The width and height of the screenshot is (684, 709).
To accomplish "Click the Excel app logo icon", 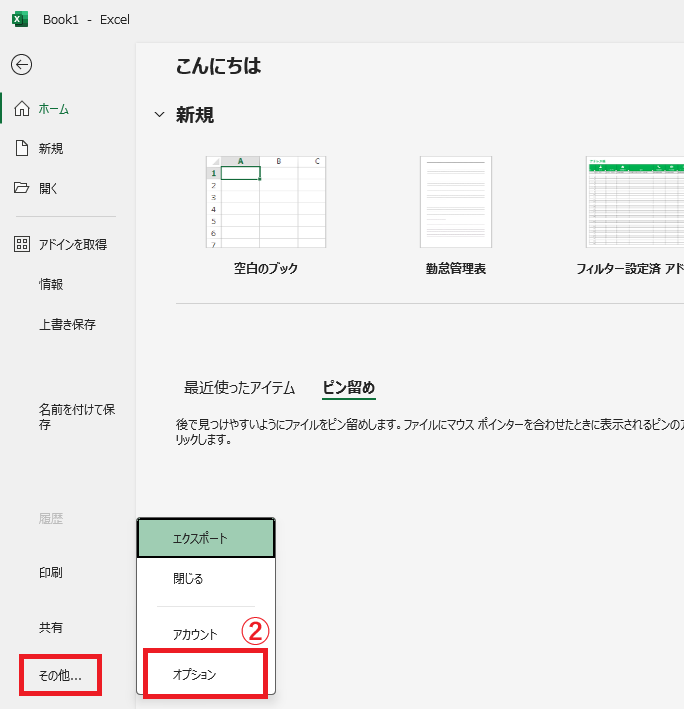I will 20,19.
